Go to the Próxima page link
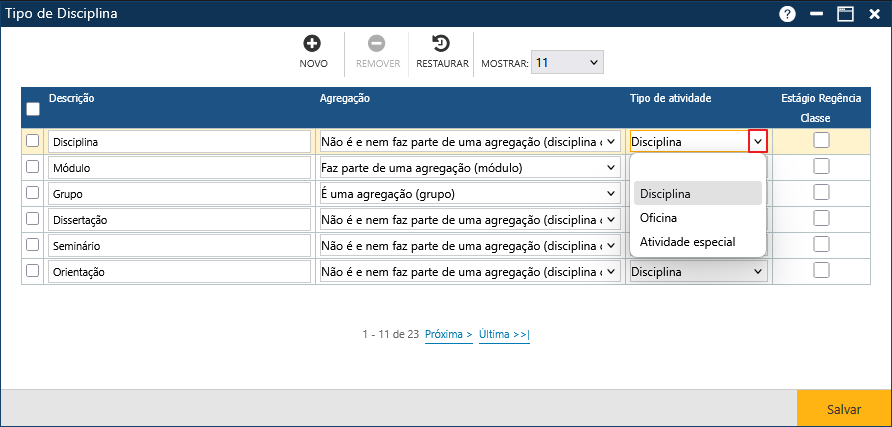 [x=449, y=334]
